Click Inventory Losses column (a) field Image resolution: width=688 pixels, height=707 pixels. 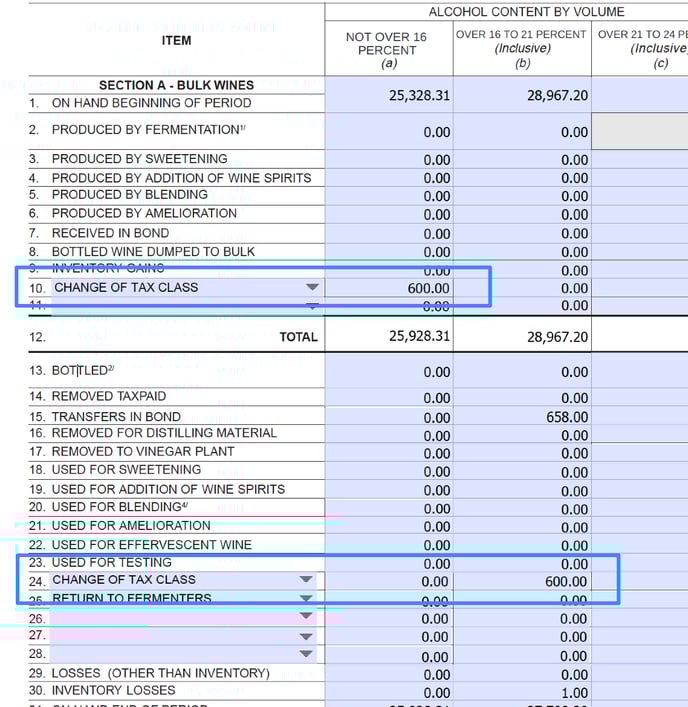(389, 692)
